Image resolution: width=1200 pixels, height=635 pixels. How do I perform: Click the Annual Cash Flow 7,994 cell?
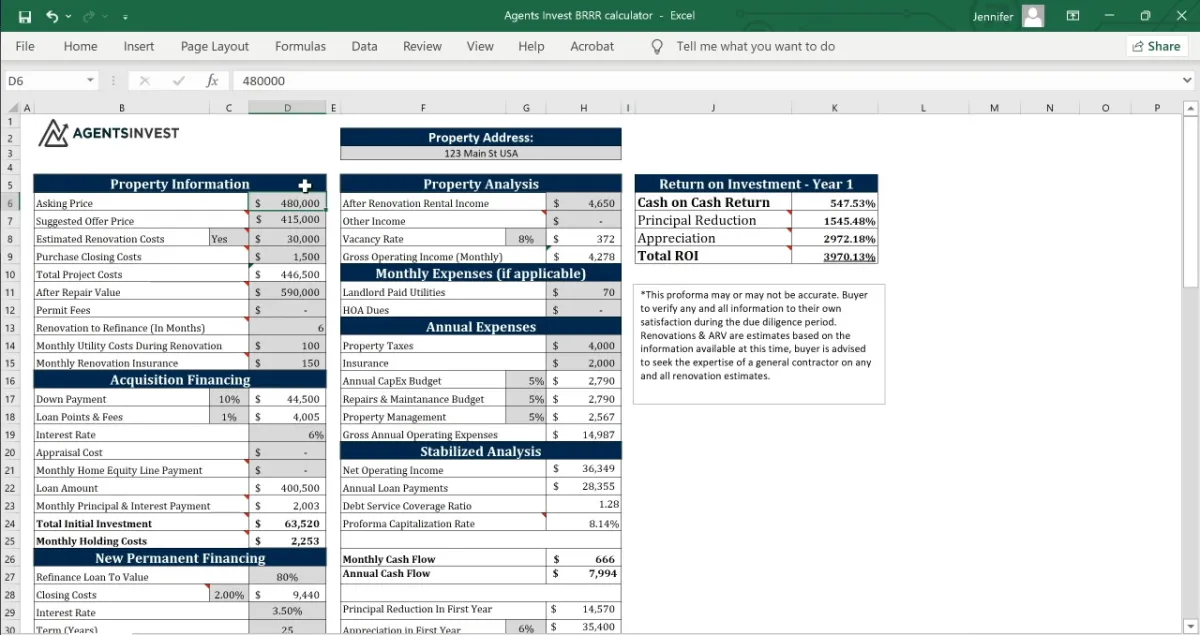[x=584, y=574]
